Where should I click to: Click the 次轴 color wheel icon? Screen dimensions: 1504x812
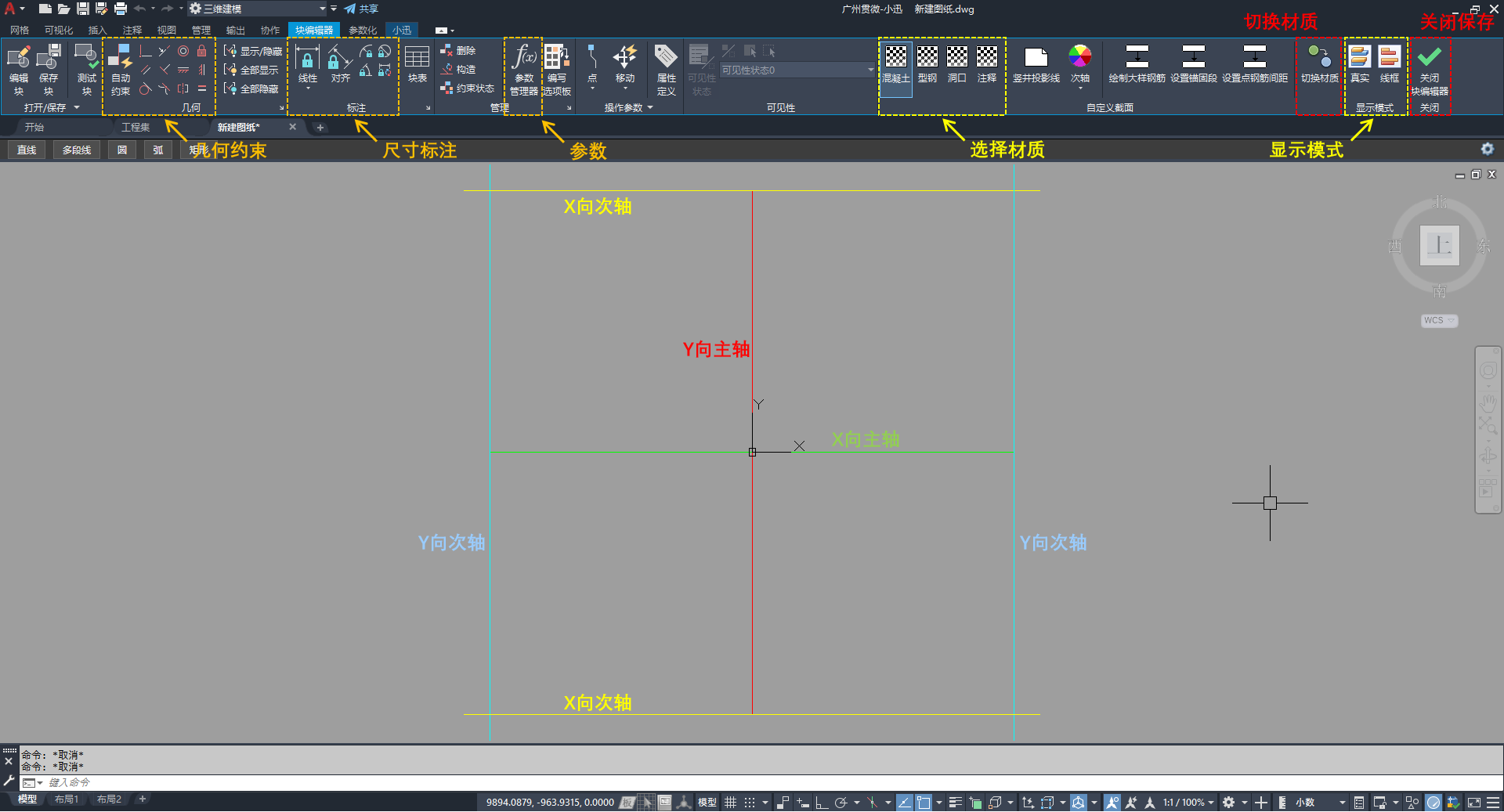tap(1080, 56)
